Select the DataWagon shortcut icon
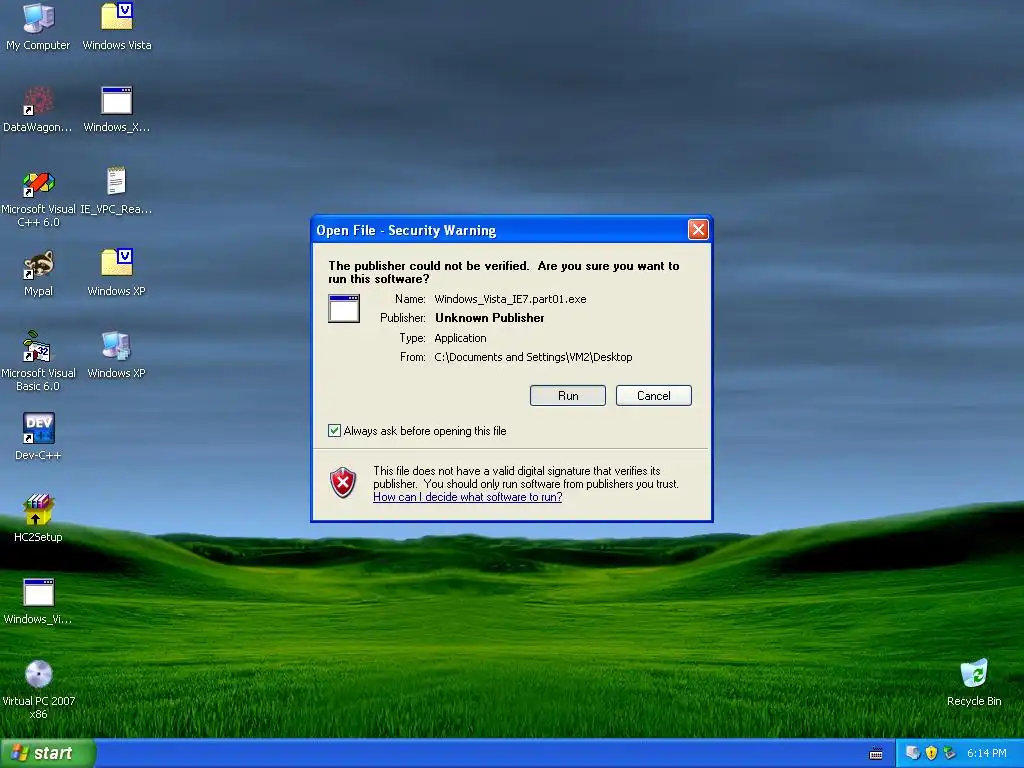This screenshot has height=768, width=1024. coord(38,101)
